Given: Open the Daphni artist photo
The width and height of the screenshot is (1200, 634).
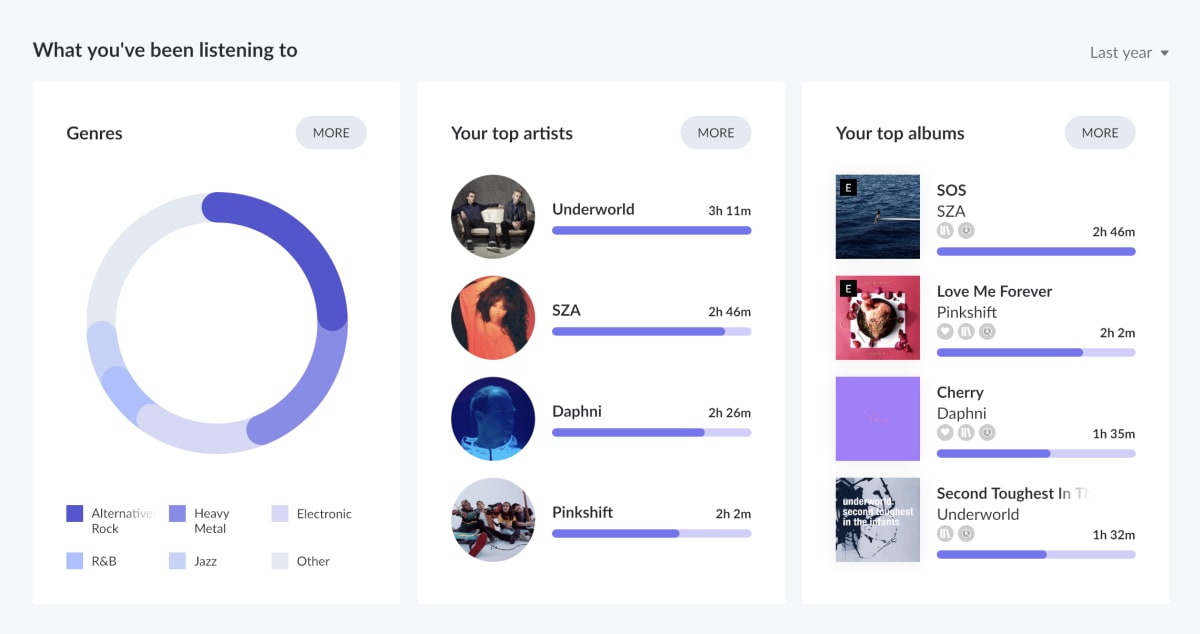Looking at the screenshot, I should coord(493,419).
